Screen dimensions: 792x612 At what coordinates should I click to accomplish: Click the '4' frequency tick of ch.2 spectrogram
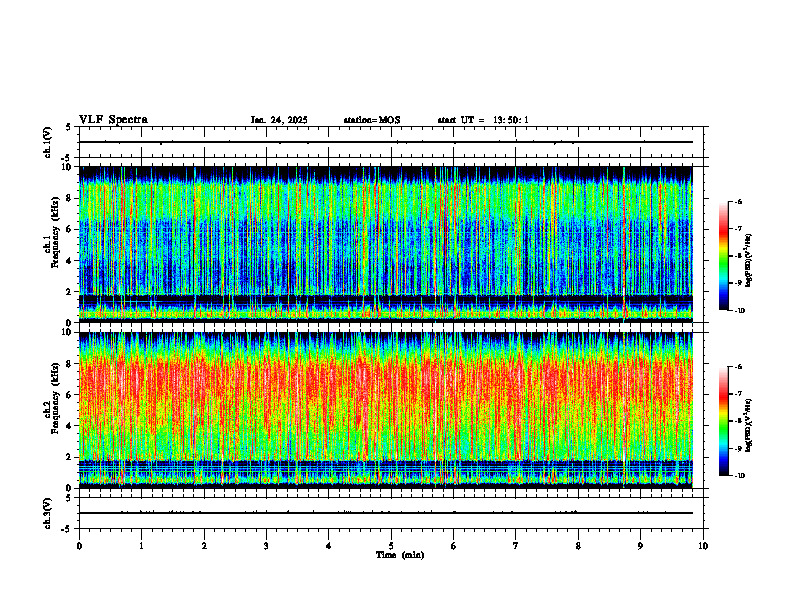point(70,426)
